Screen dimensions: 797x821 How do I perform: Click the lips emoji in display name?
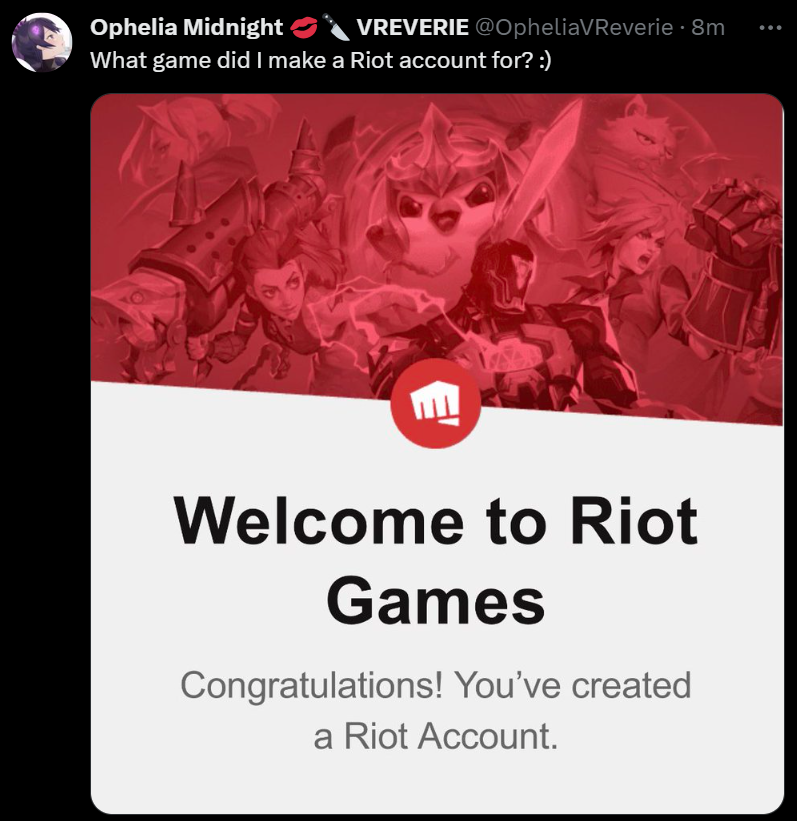[x=304, y=28]
